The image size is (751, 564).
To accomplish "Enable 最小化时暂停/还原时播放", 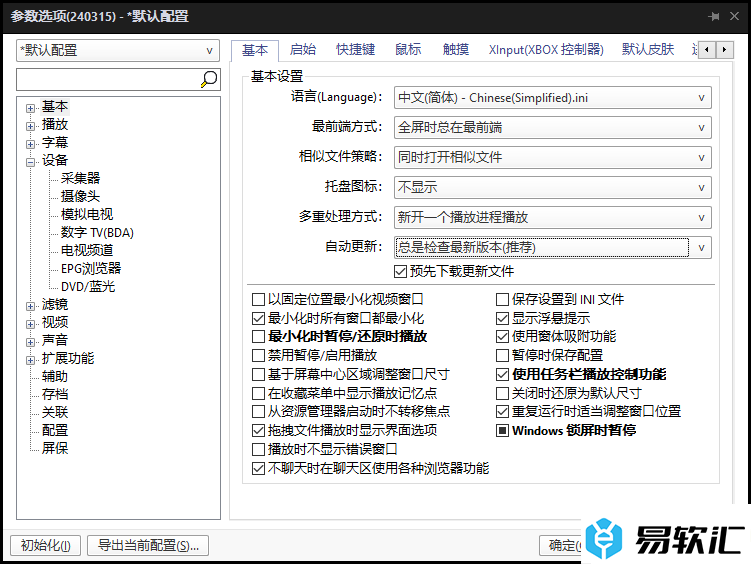I will [258, 337].
